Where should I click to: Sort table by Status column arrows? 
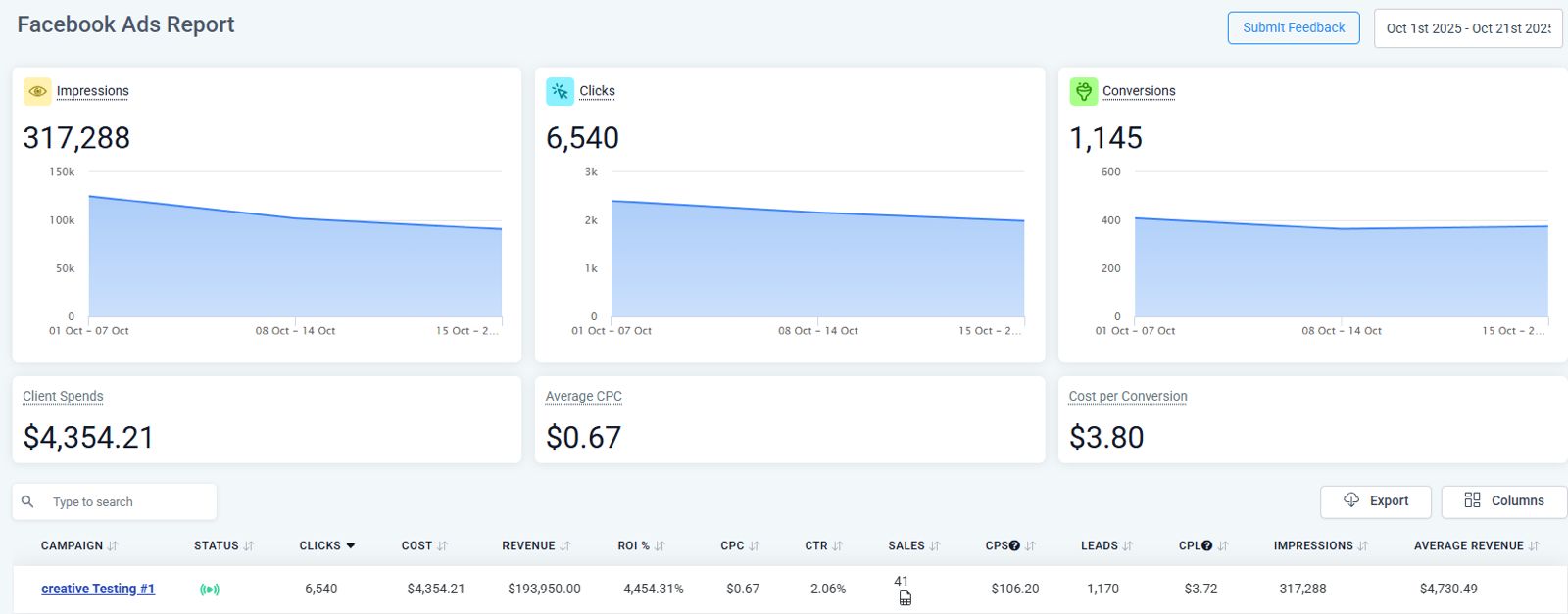coord(248,545)
